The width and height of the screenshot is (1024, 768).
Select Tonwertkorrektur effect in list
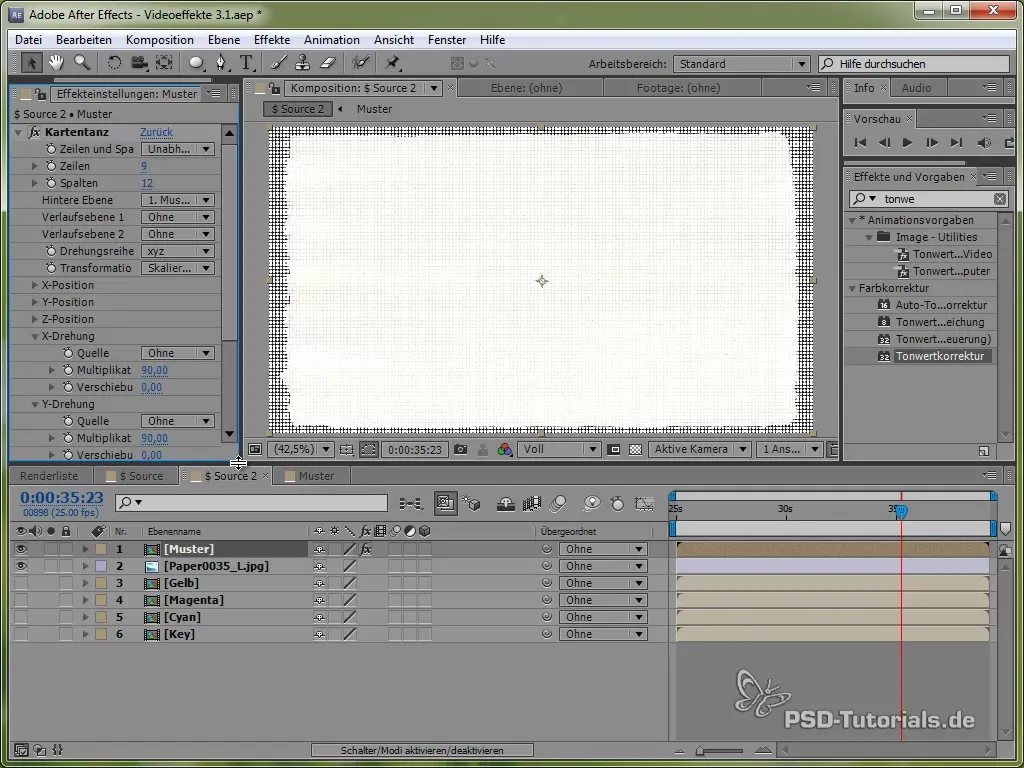tap(939, 356)
